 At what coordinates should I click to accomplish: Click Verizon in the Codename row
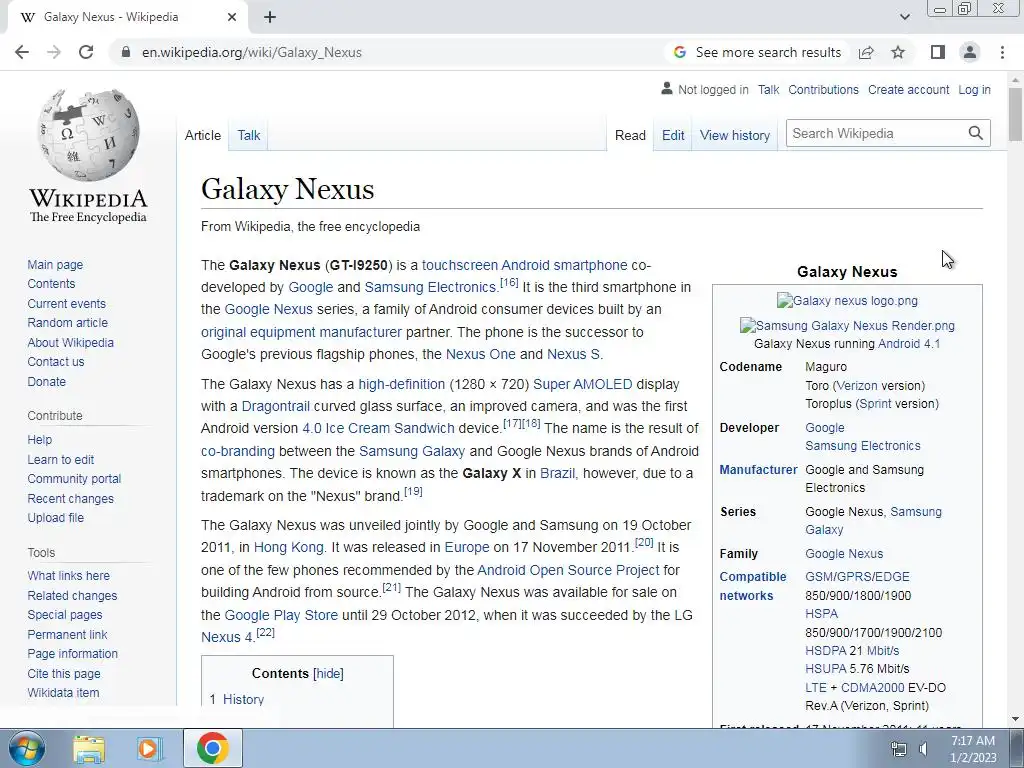(x=856, y=385)
